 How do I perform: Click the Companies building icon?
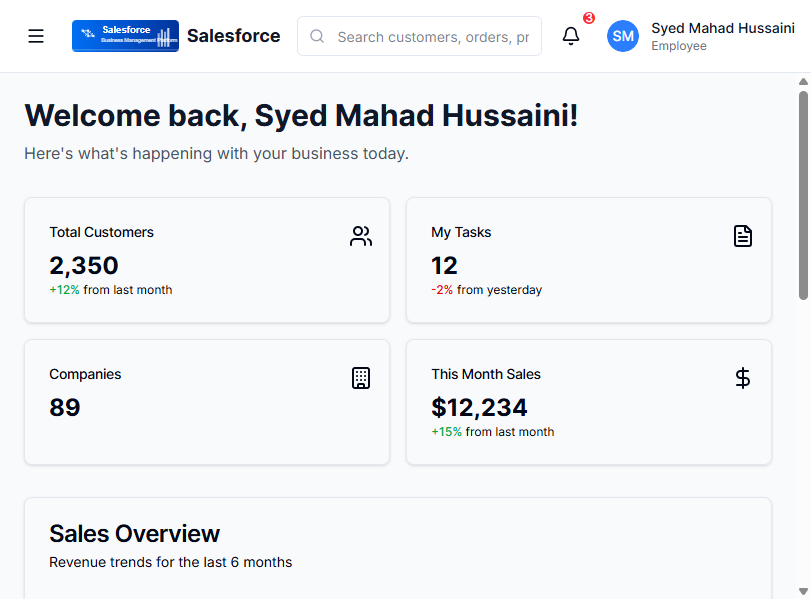tap(361, 378)
